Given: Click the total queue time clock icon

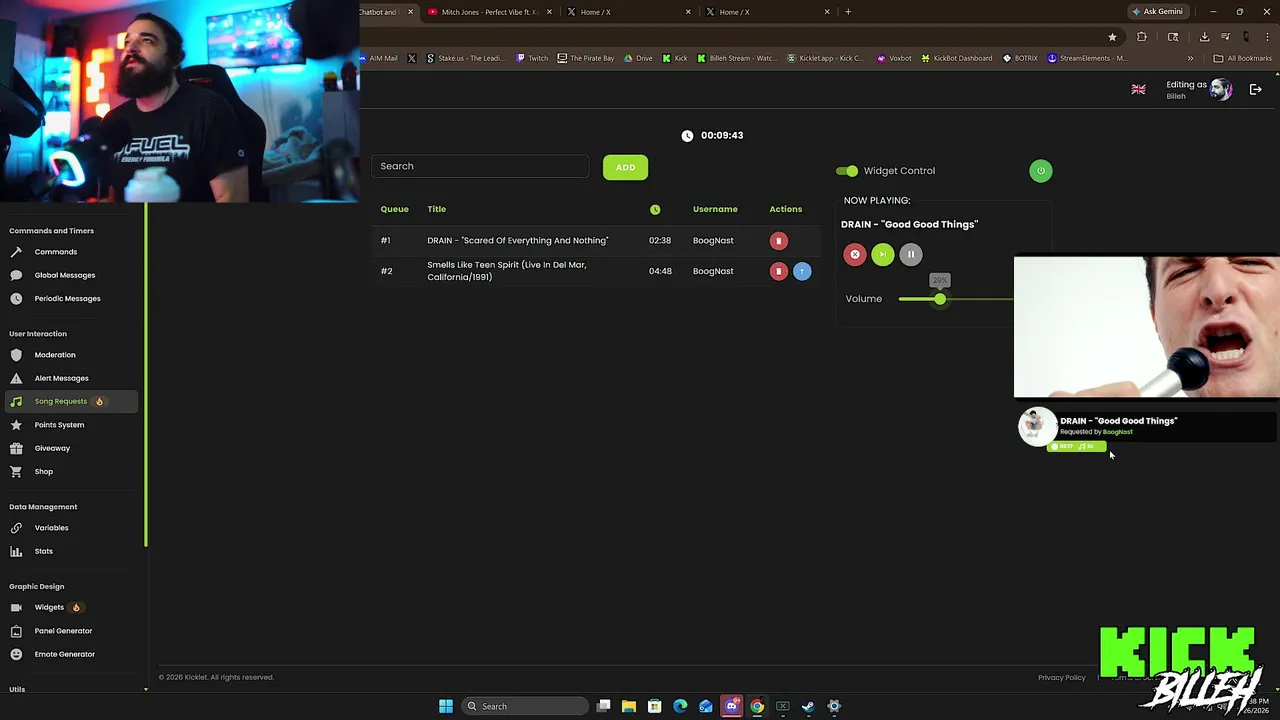Looking at the screenshot, I should tap(687, 136).
